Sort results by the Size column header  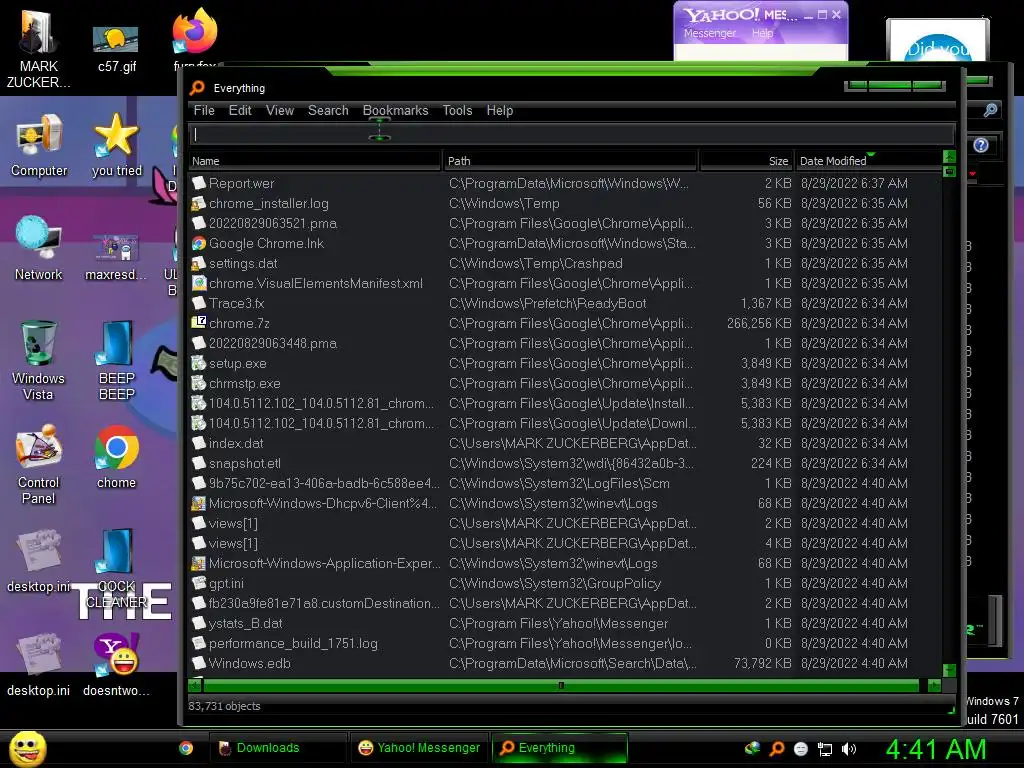tap(746, 161)
